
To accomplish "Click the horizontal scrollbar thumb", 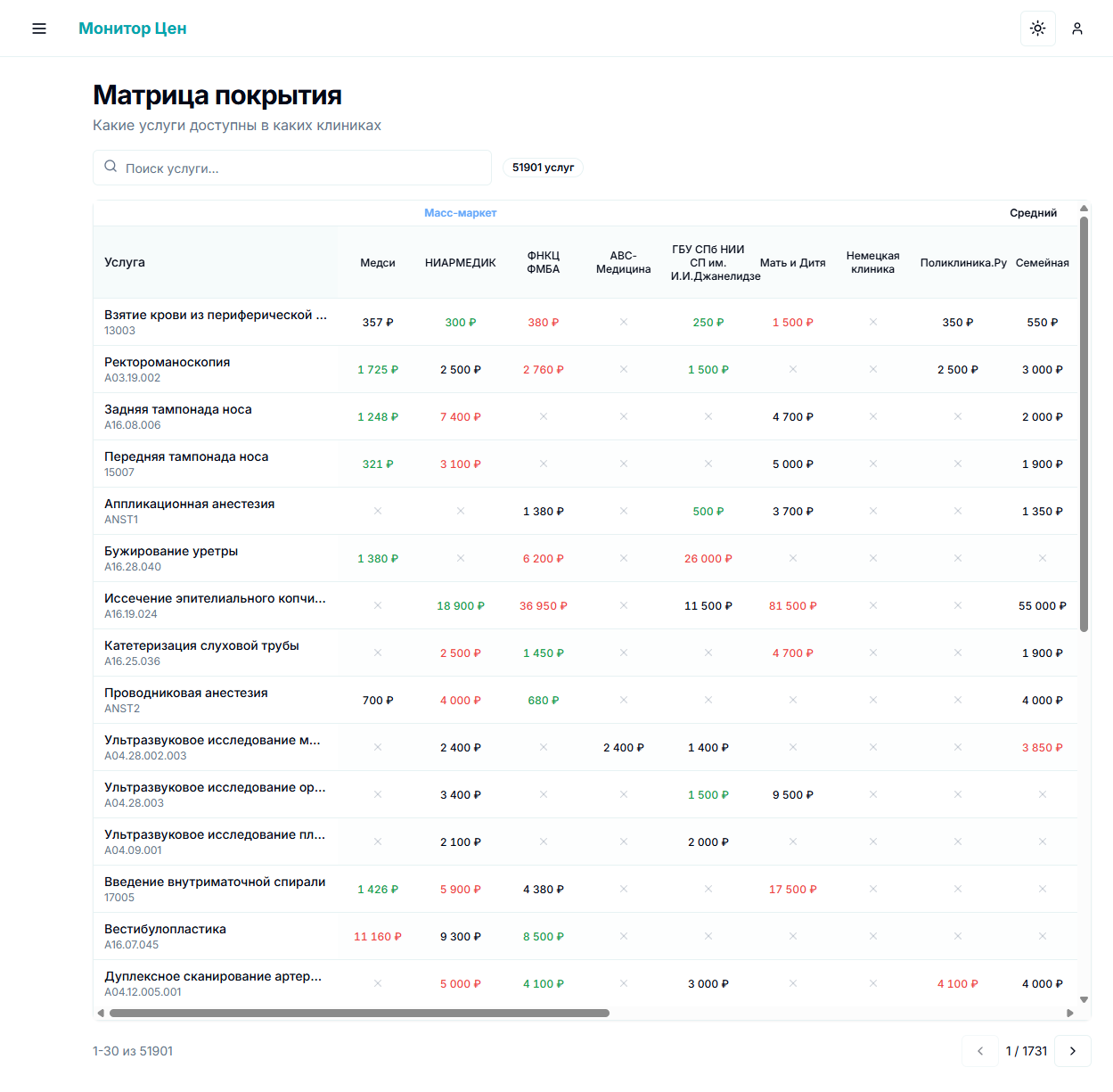I will click(x=358, y=1013).
